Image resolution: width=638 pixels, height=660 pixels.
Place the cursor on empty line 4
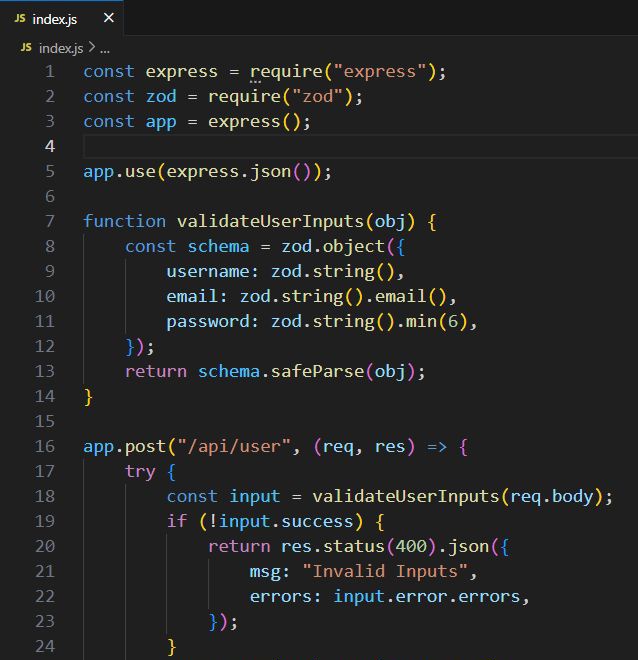360,146
